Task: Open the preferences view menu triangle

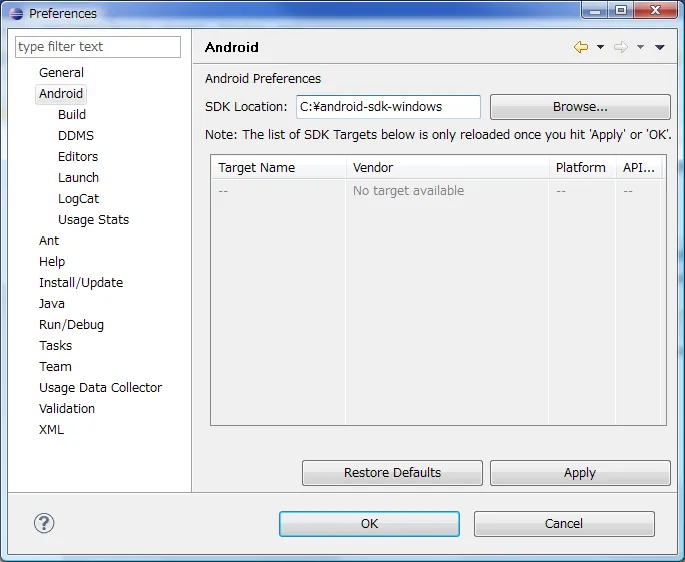Action: [x=660, y=47]
